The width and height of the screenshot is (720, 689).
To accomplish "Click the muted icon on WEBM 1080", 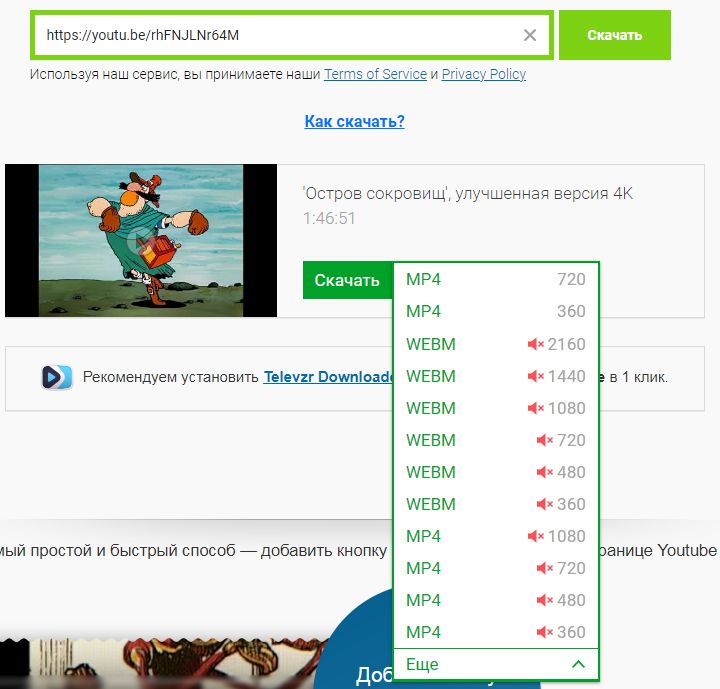I will tap(536, 408).
